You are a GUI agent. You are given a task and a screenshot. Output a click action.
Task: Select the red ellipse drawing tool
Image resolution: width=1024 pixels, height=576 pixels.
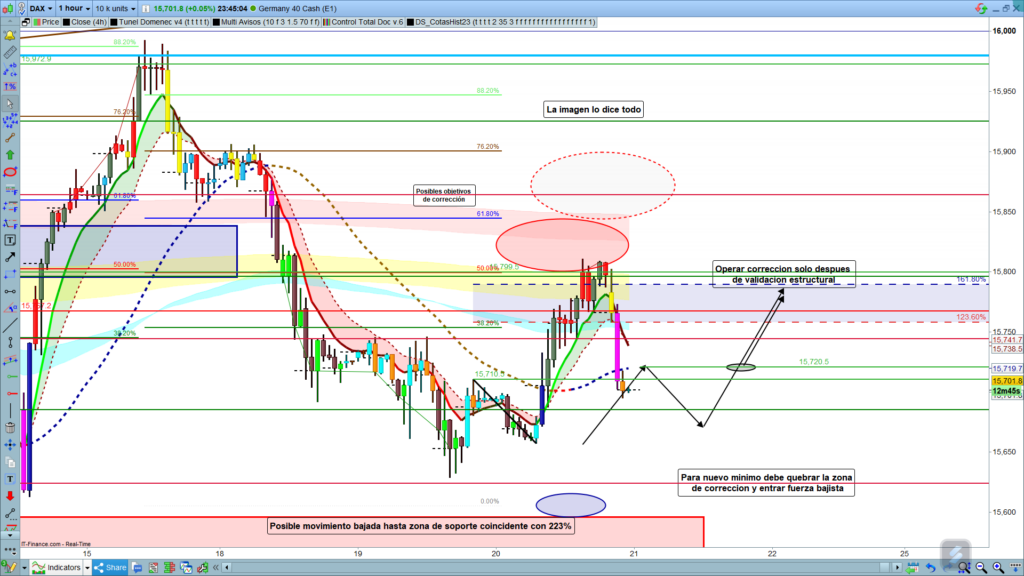(10, 171)
